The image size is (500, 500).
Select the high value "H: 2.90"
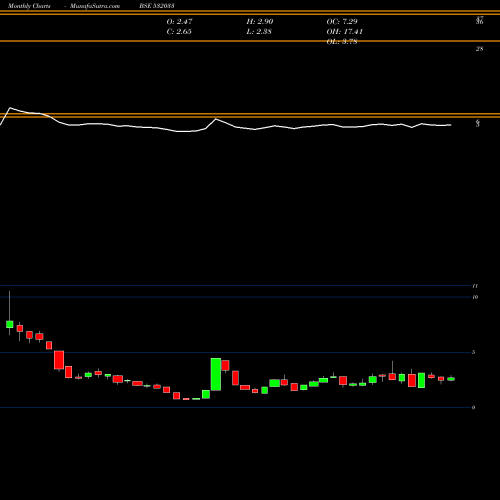260,21
